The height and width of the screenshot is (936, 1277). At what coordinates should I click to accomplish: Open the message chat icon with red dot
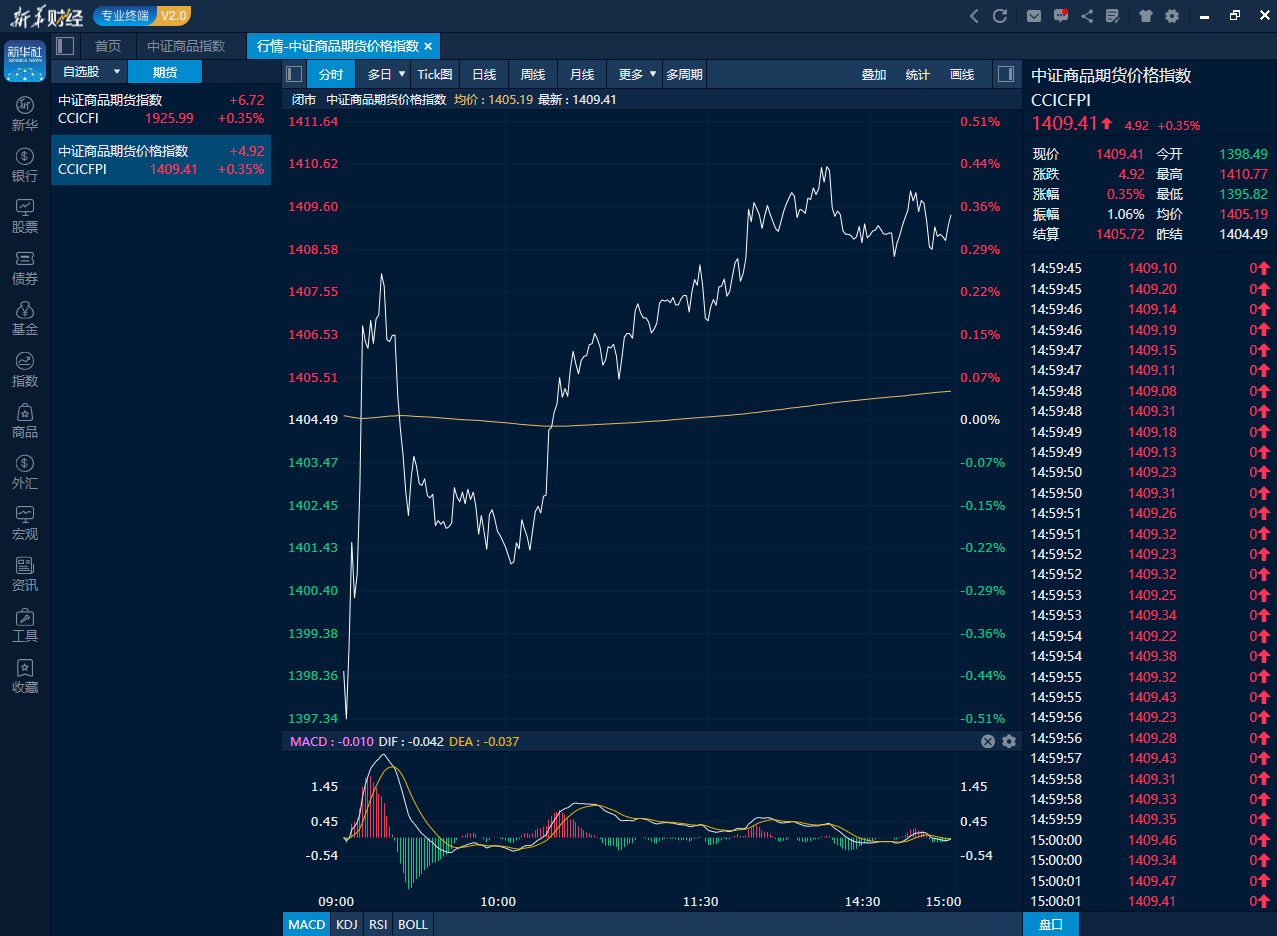point(1061,16)
